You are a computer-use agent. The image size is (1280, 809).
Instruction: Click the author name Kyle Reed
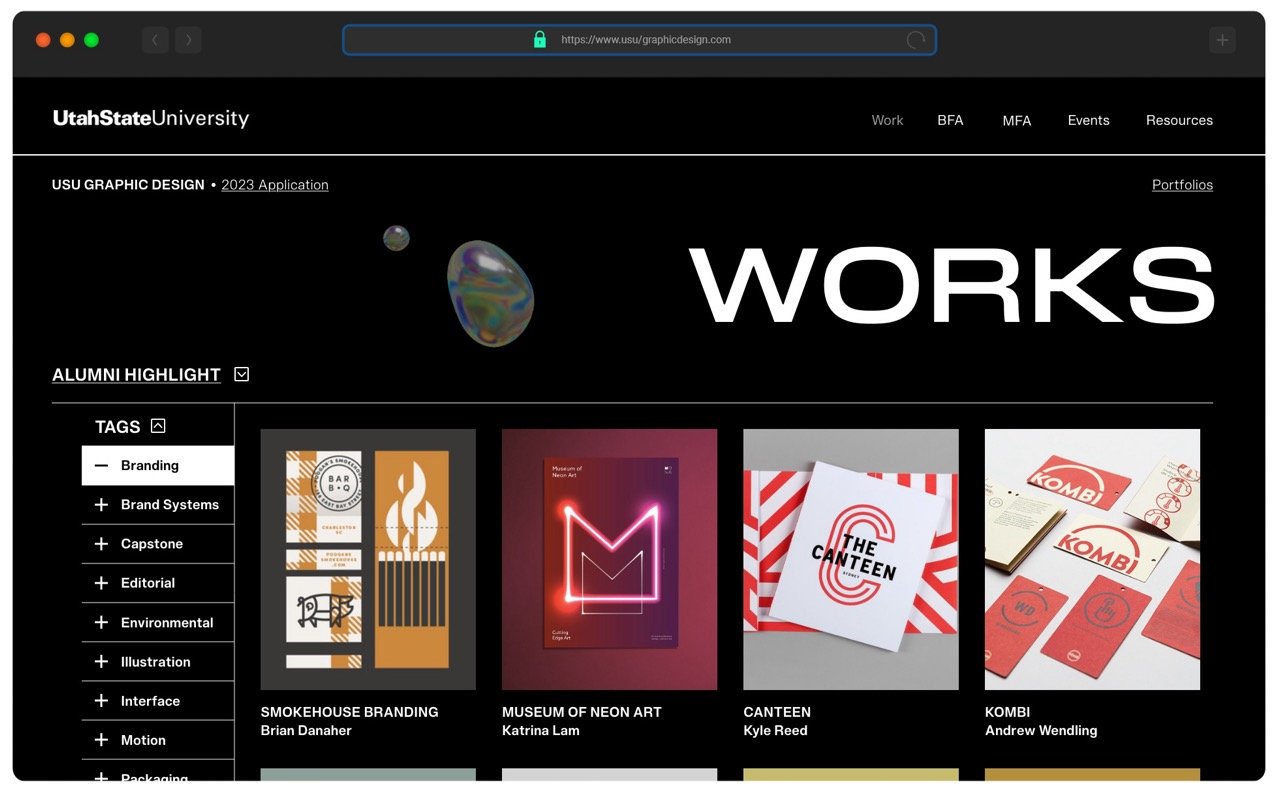pyautogui.click(x=775, y=731)
